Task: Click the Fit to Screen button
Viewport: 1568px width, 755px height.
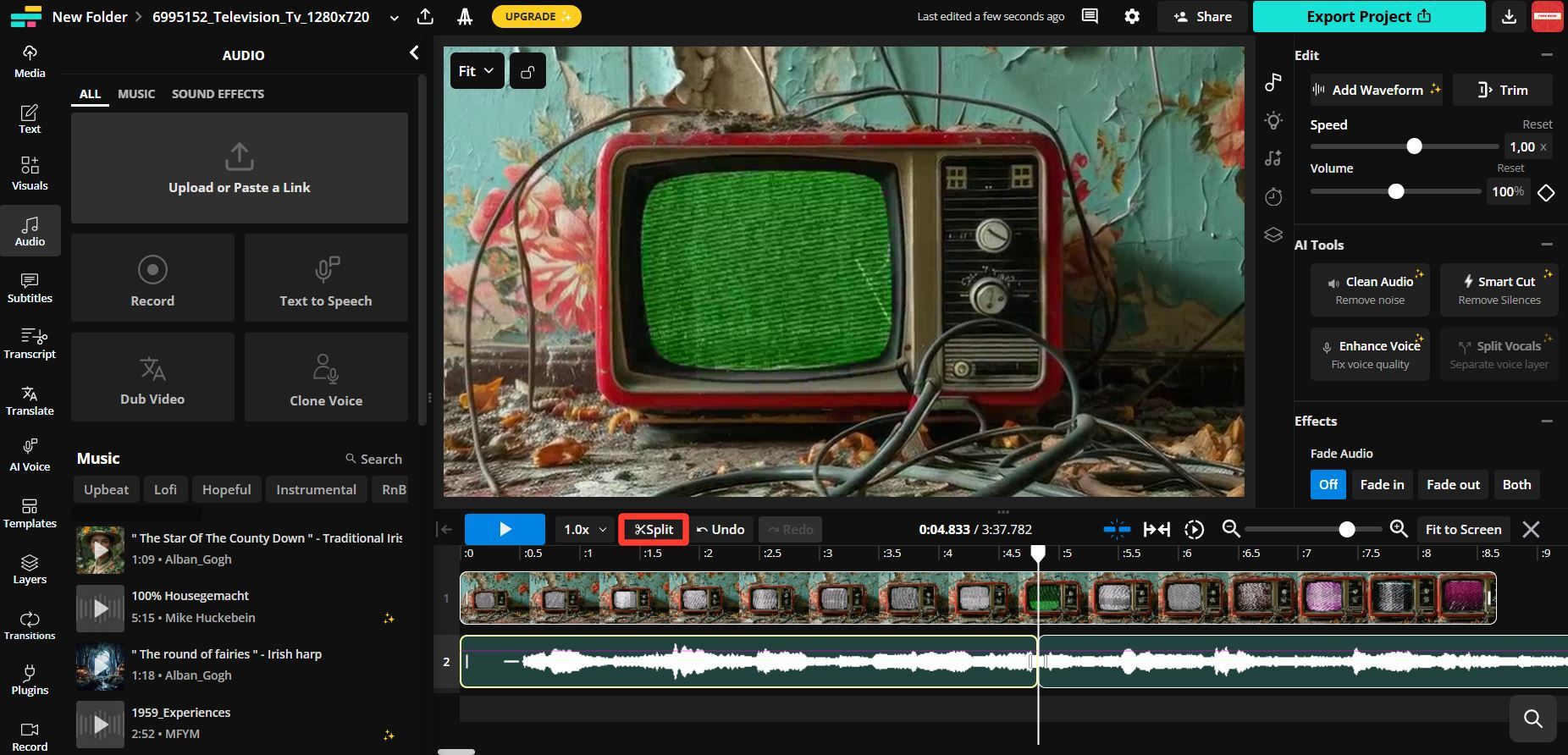Action: point(1463,529)
